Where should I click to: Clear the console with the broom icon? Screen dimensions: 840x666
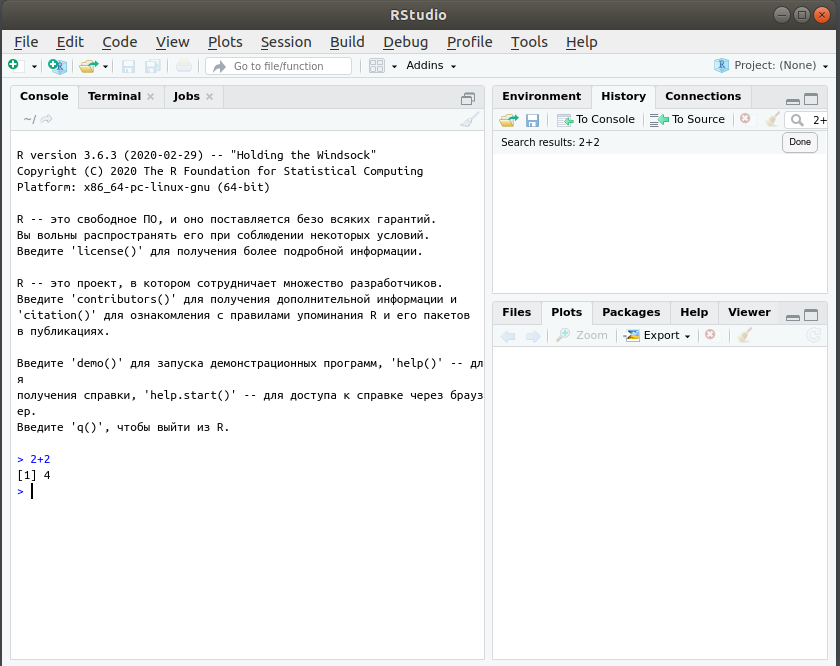[x=469, y=119]
